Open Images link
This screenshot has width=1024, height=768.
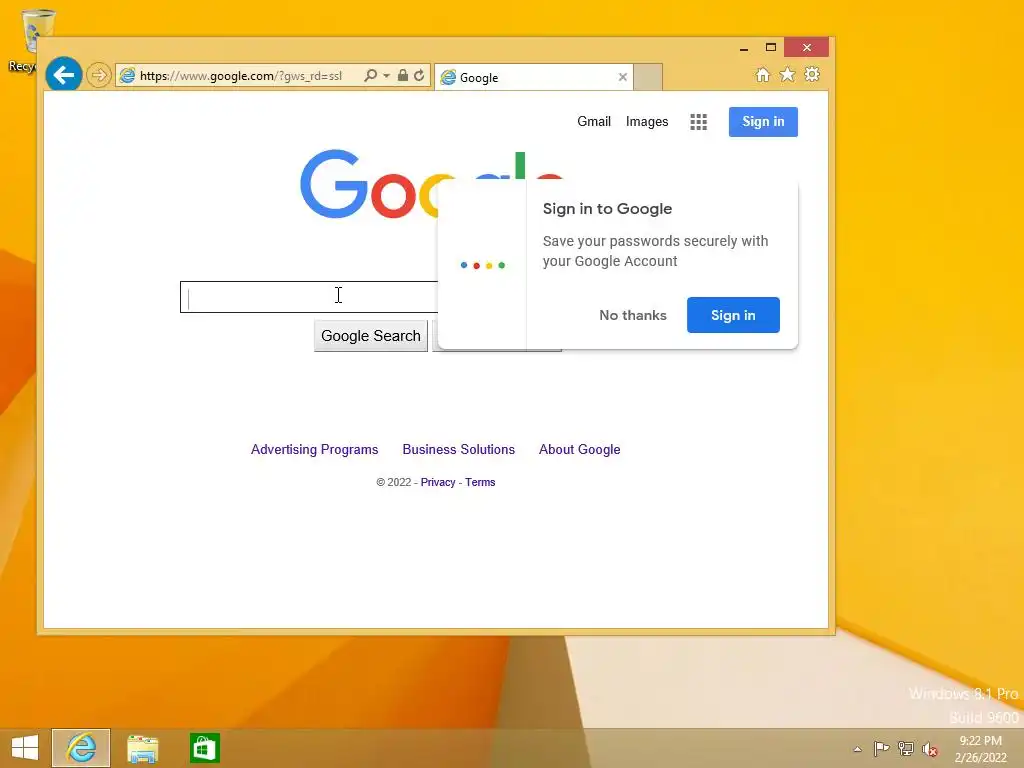[x=647, y=121]
